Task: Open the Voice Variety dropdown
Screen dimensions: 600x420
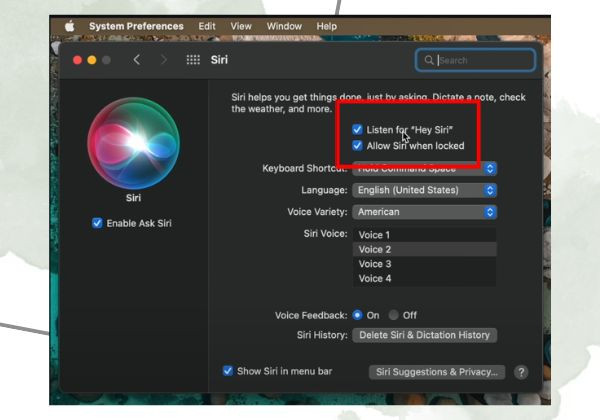Action: click(x=424, y=212)
